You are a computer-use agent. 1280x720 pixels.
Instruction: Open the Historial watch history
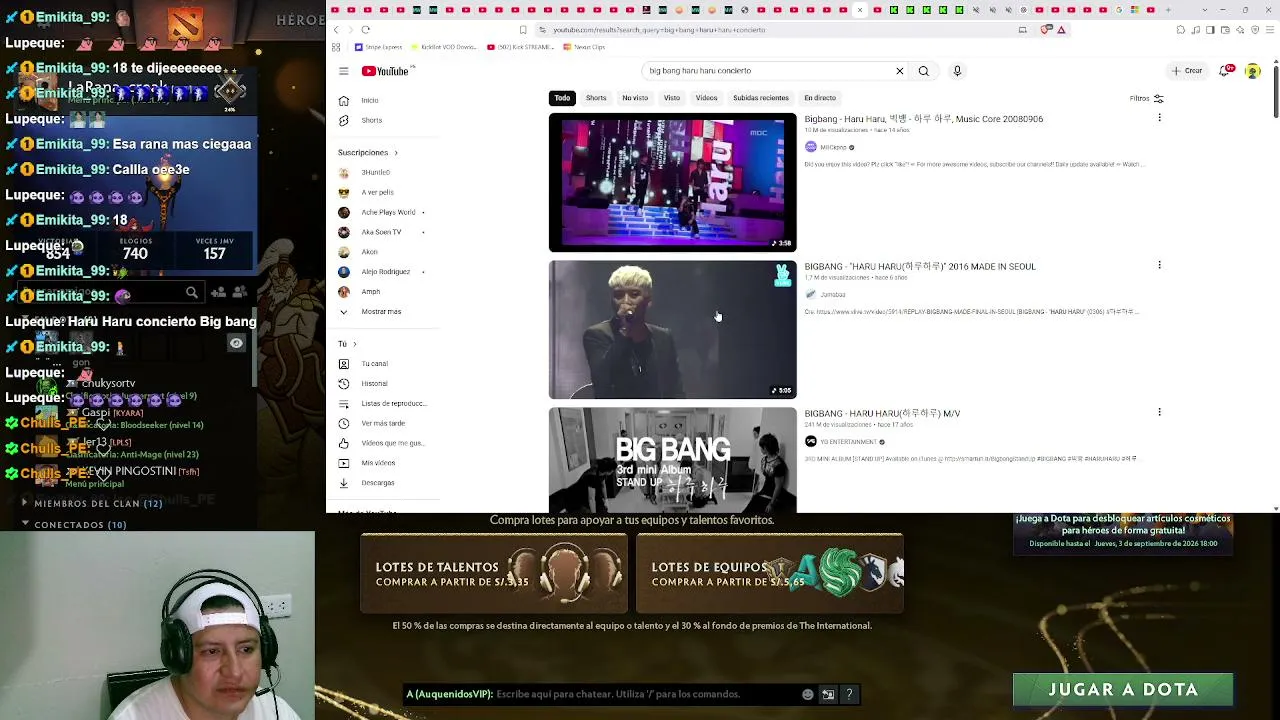[374, 384]
